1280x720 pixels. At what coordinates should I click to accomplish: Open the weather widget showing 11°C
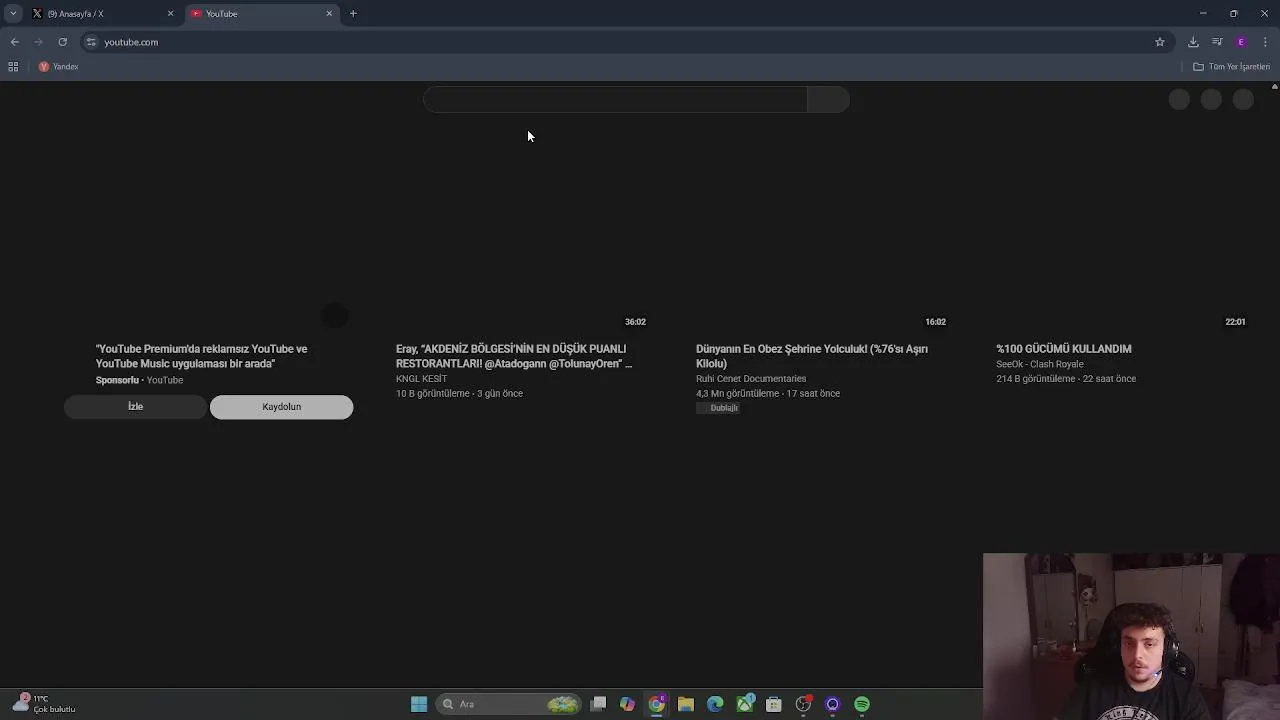coord(43,704)
